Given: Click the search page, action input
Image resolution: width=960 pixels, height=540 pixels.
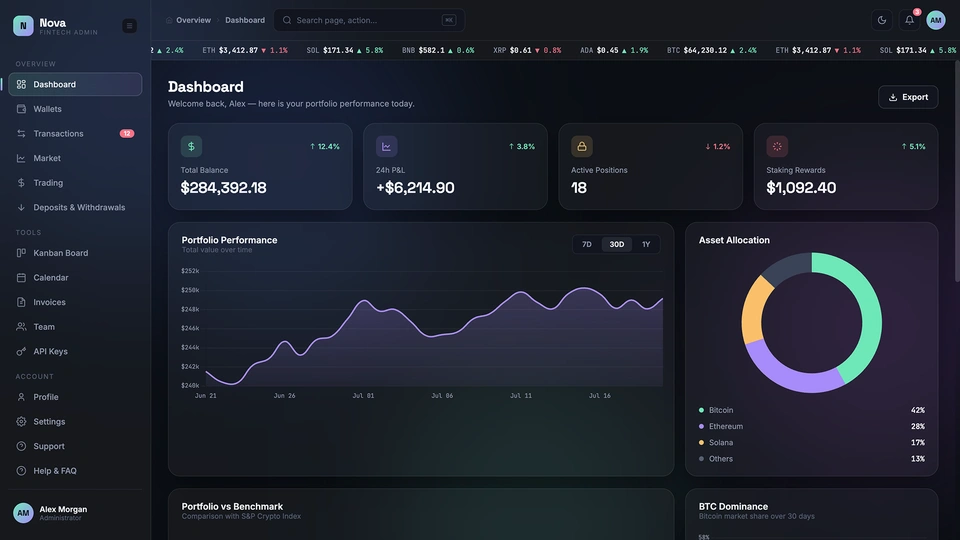Looking at the screenshot, I should click(x=369, y=20).
